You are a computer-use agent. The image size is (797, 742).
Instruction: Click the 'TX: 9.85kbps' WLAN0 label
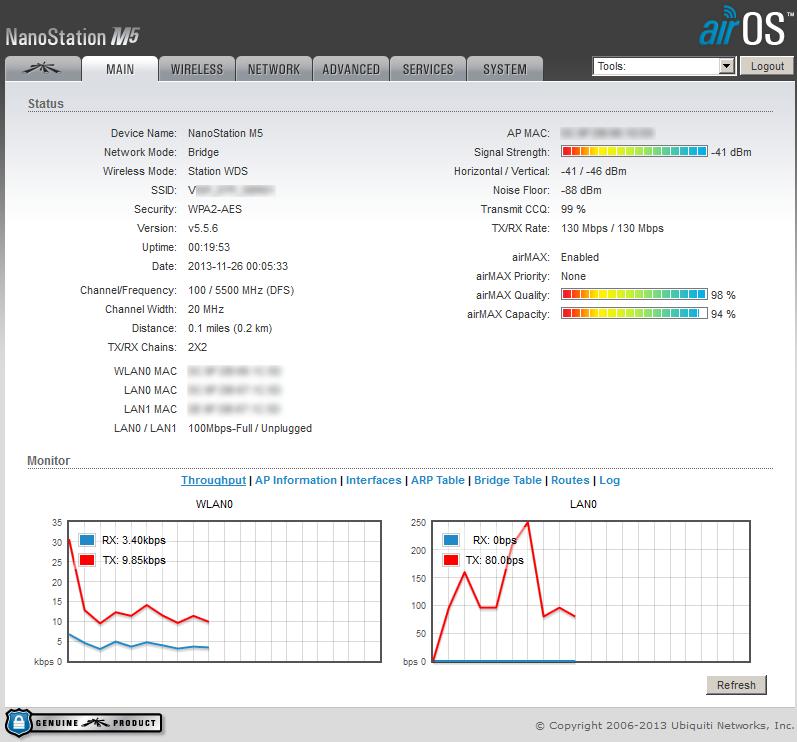tap(134, 560)
